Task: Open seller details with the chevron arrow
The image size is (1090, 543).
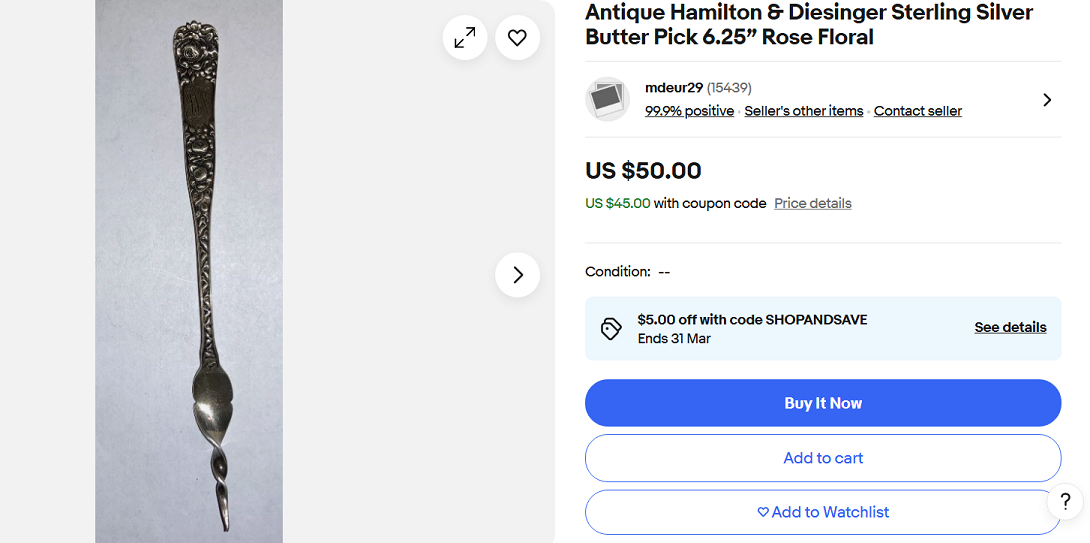Action: click(x=1047, y=100)
